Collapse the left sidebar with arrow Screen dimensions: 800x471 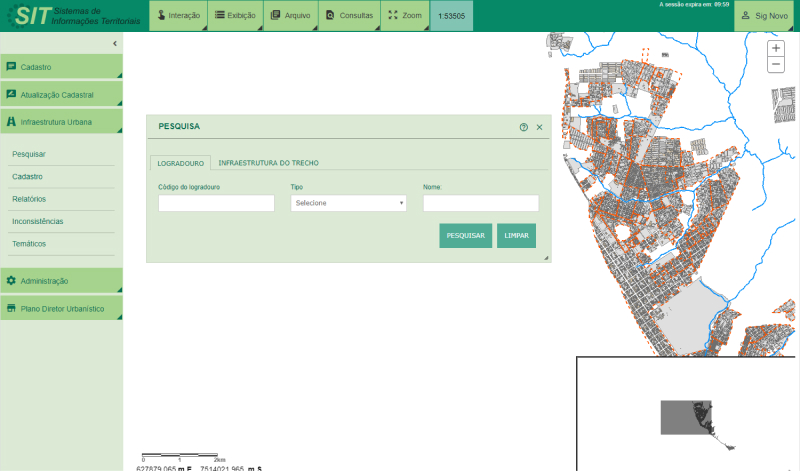click(x=114, y=43)
